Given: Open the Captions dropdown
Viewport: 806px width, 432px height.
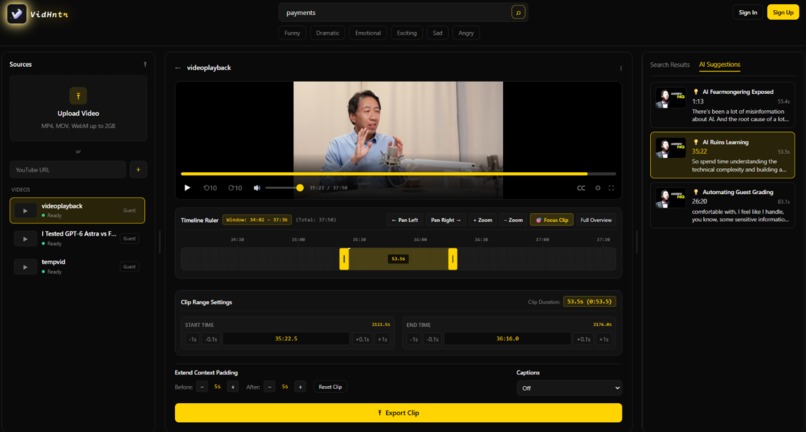Looking at the screenshot, I should (x=569, y=388).
